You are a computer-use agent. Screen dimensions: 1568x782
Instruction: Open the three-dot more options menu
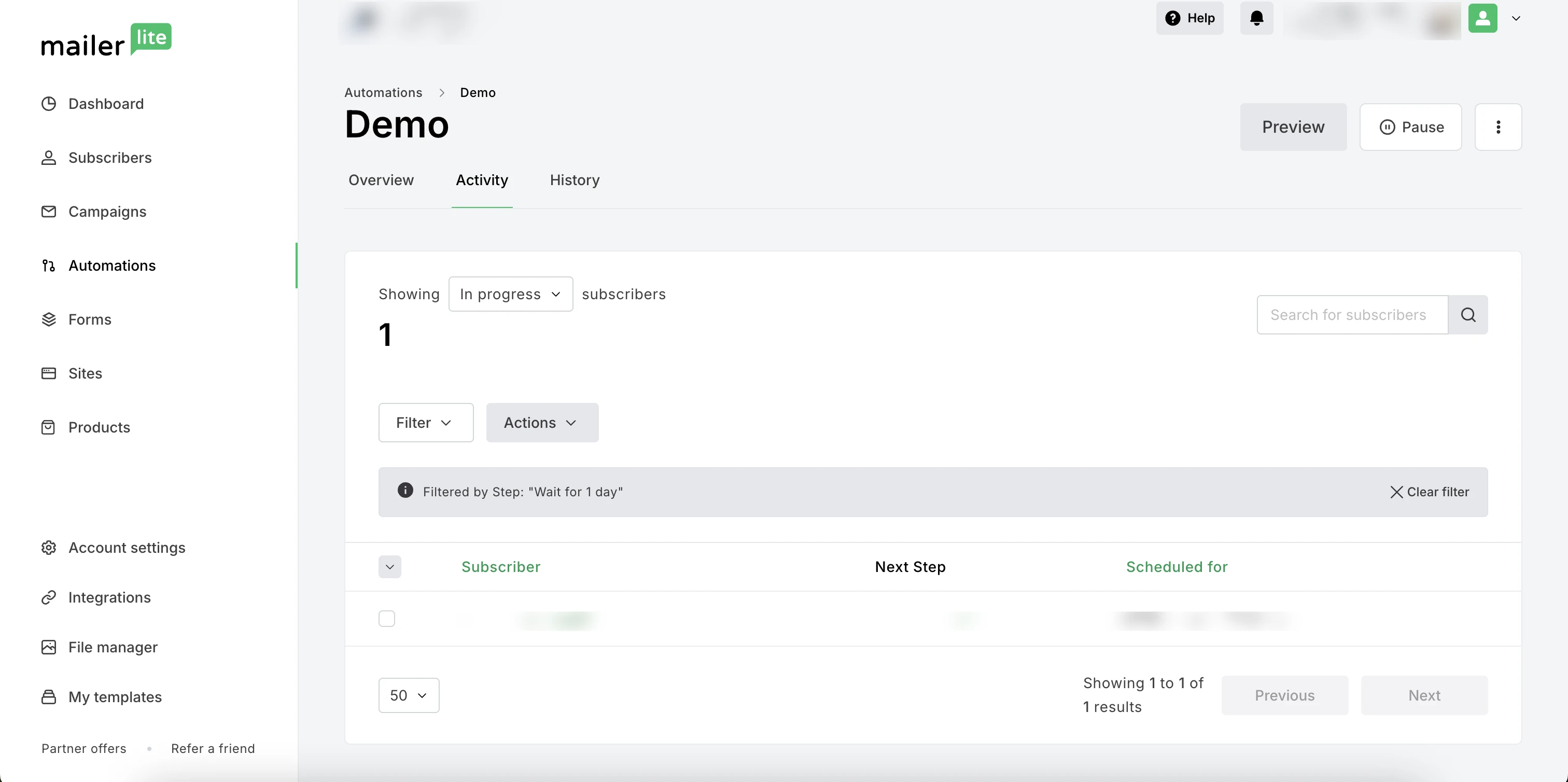click(1499, 127)
